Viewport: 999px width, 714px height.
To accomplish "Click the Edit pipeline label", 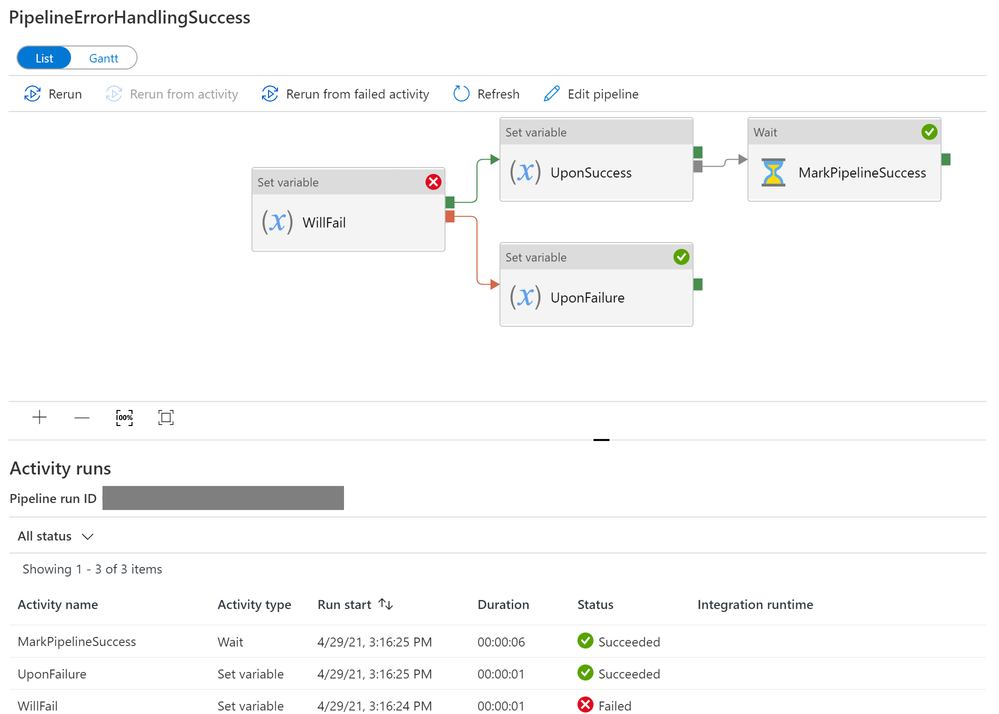I will click(603, 94).
